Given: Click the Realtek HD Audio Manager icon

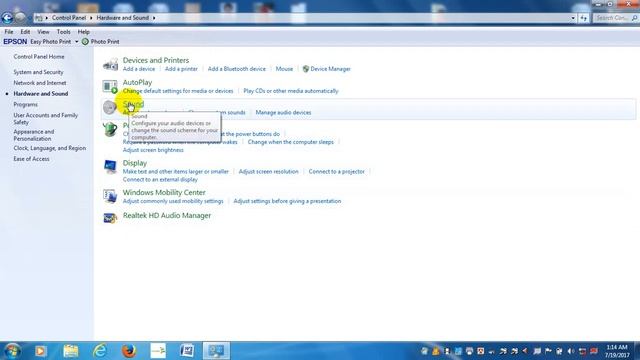Looking at the screenshot, I should 110,218.
